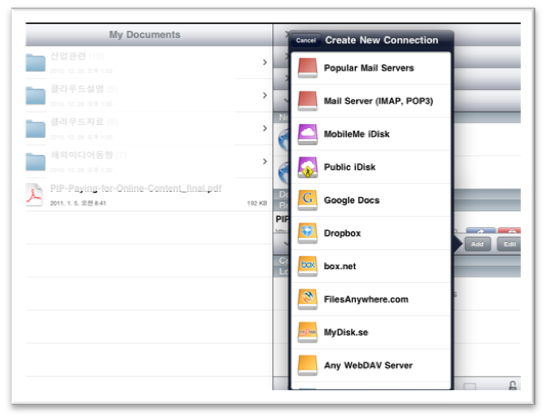Click the folder icon for 클라우드자료

point(35,129)
